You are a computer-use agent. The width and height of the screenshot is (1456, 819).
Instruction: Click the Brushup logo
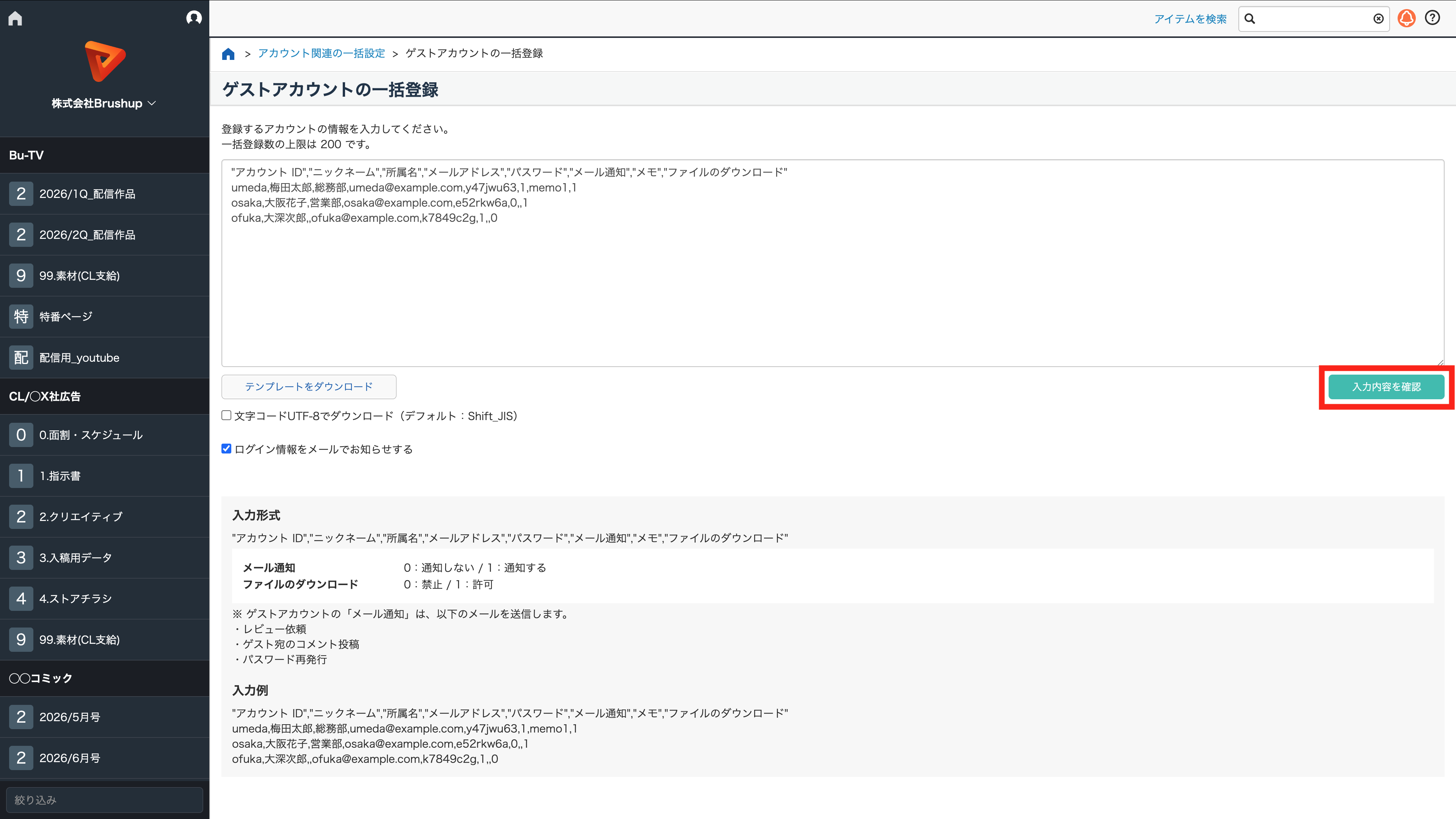click(105, 61)
